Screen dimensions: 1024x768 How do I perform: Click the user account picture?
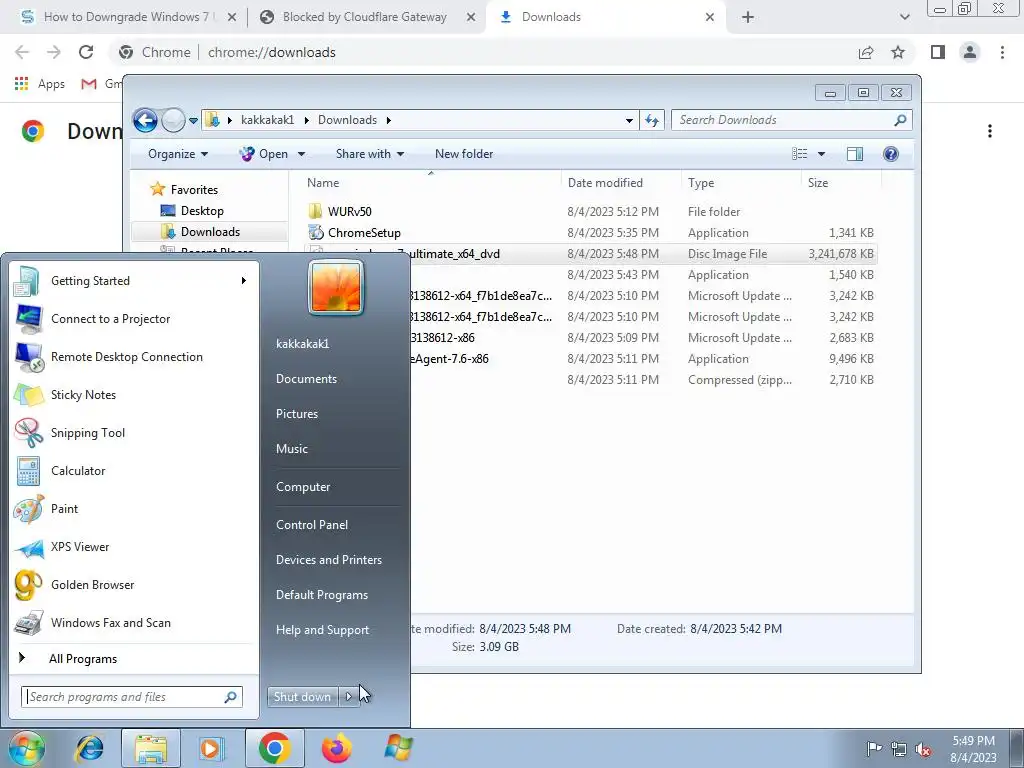[336, 287]
